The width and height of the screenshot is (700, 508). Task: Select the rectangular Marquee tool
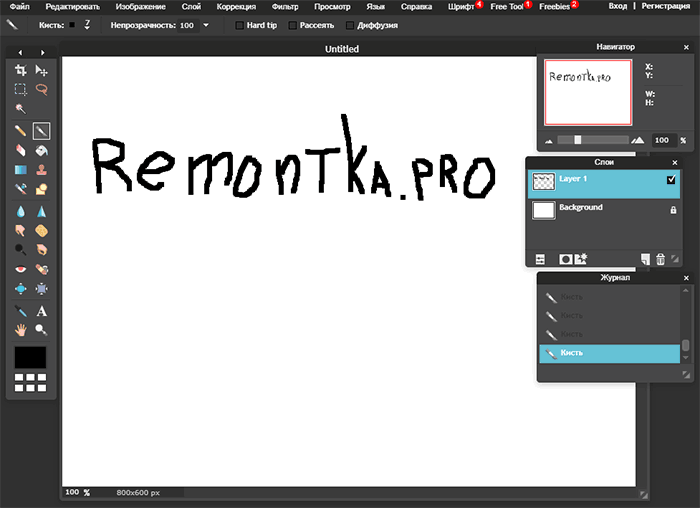21,89
